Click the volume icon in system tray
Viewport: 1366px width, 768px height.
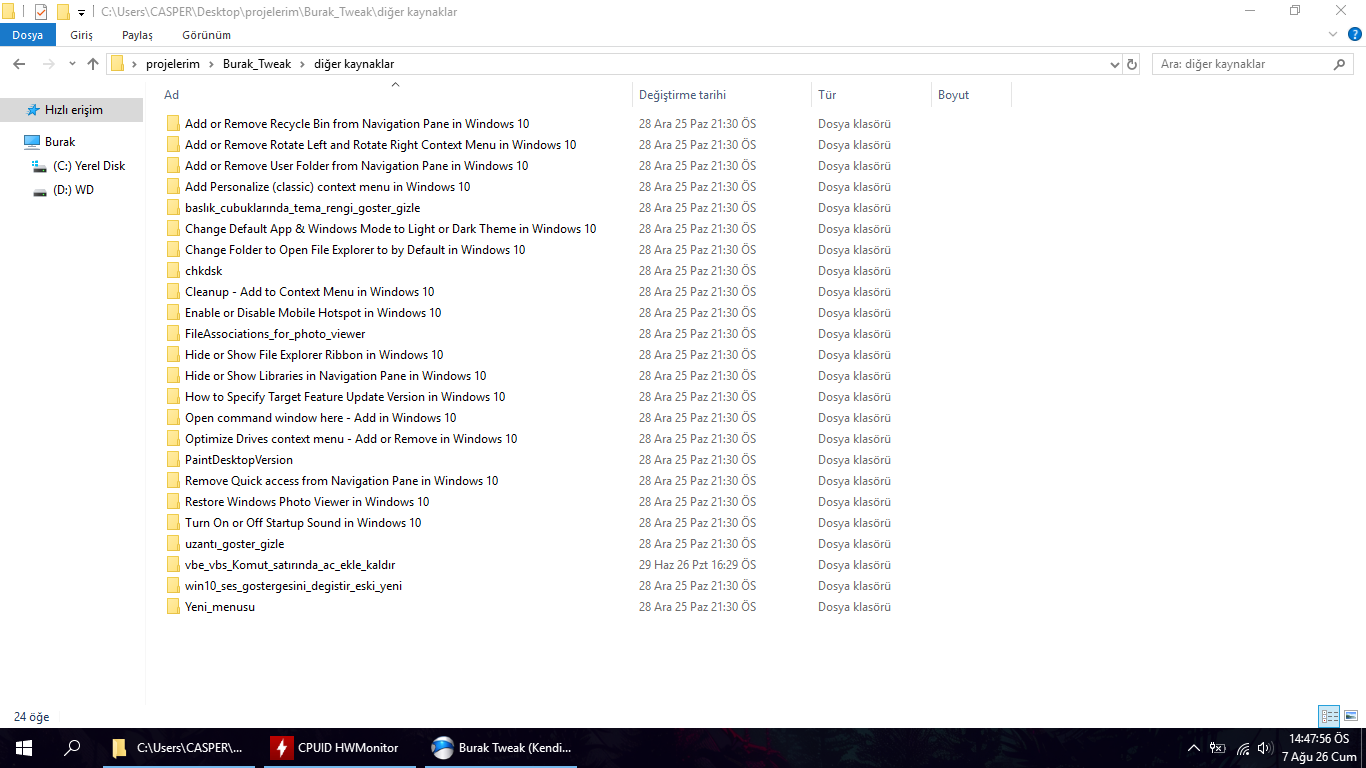(1264, 748)
